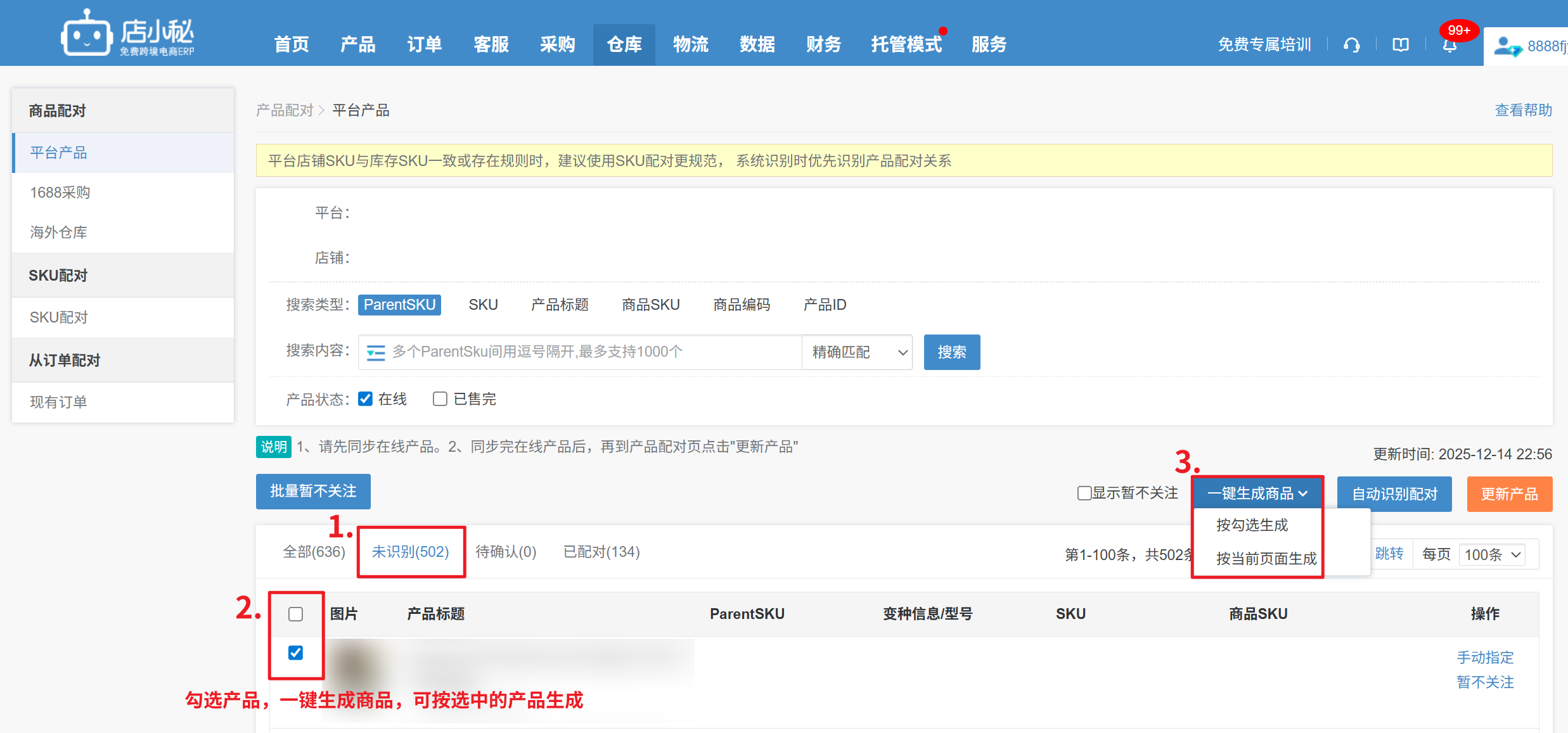
Task: Click batch list icon in search box
Action: click(376, 352)
